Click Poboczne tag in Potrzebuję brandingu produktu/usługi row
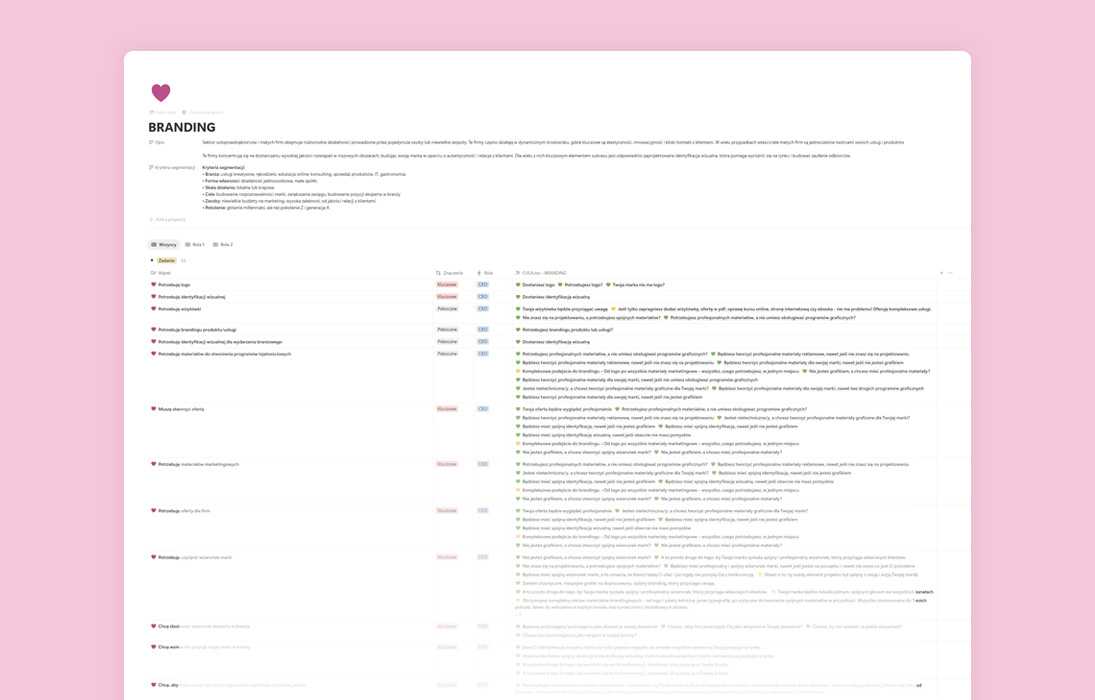The width and height of the screenshot is (1095, 700). [447, 330]
